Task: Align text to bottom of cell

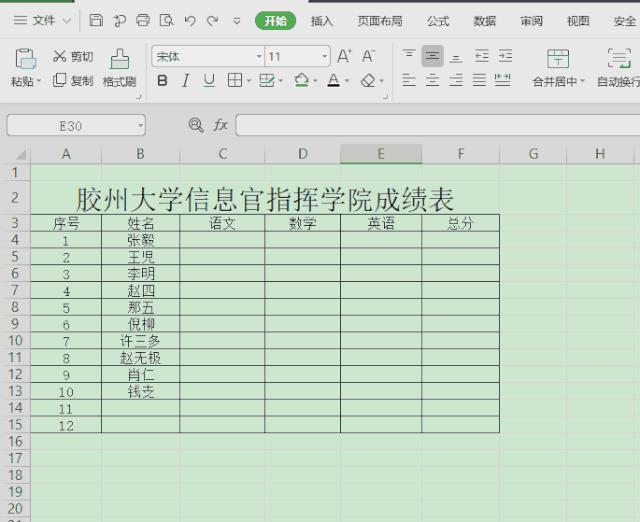Action: click(x=456, y=57)
